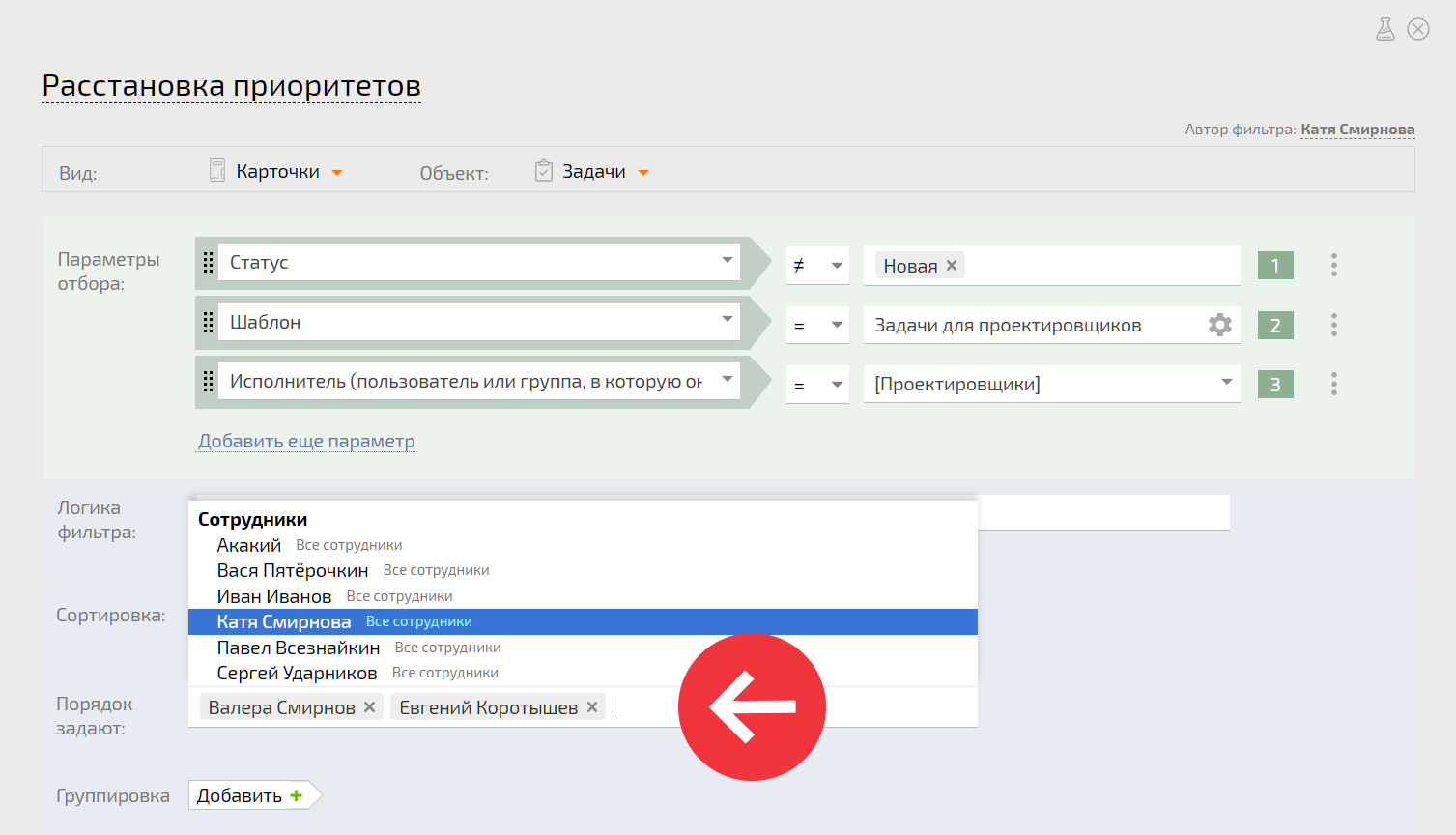Choose highlighted Катя Смирнова in list
The width and height of the screenshot is (1456, 835).
pos(583,621)
